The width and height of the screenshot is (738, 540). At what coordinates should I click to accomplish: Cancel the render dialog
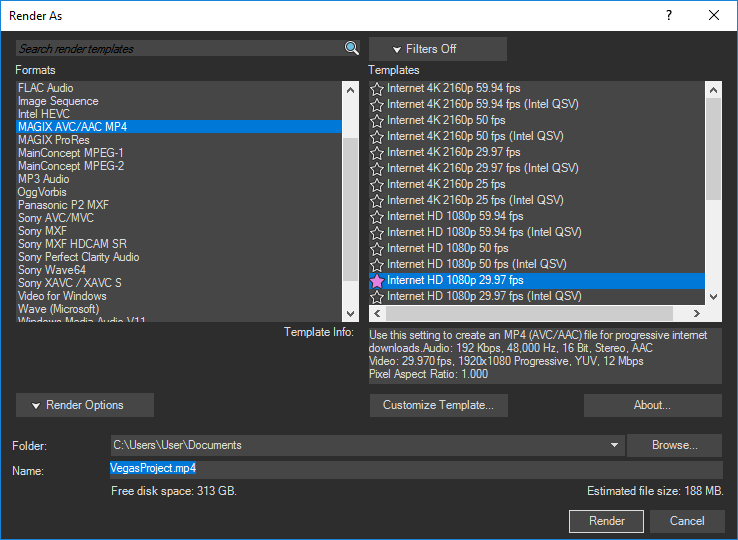[687, 521]
